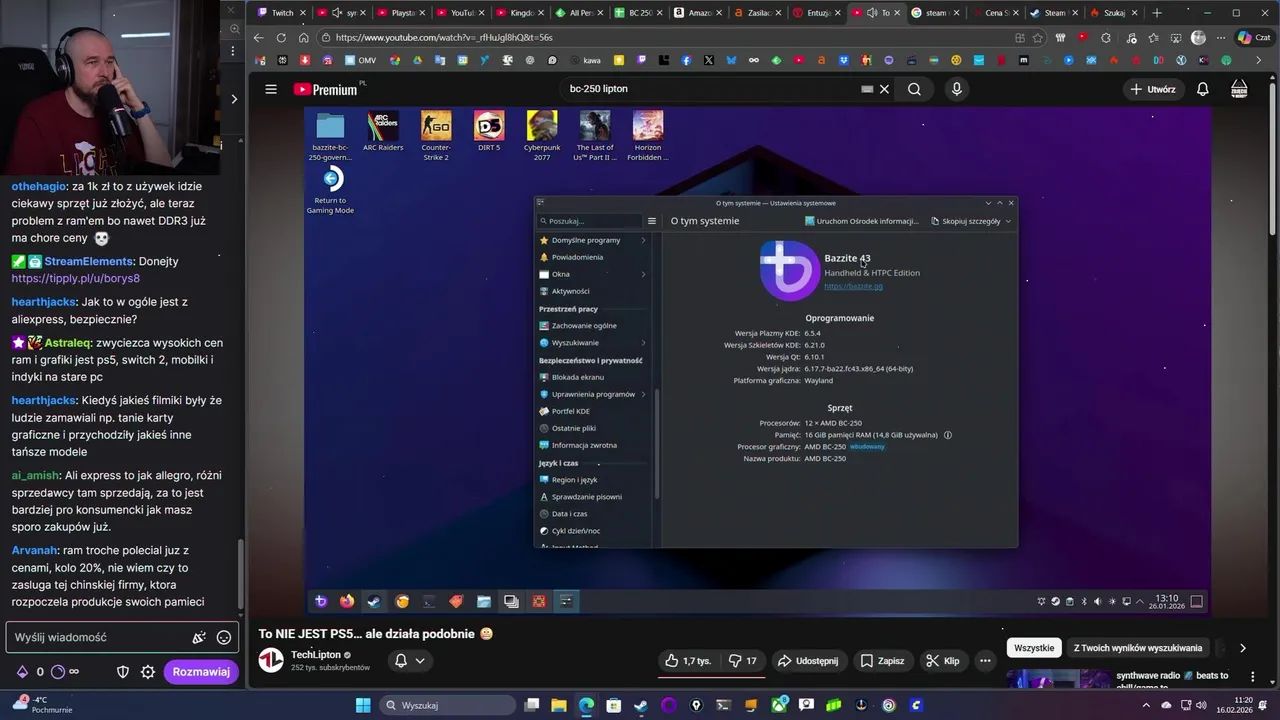1280x720 pixels.
Task: Open synthwave radio suggested video thumbnail
Action: pyautogui.click(x=1056, y=679)
